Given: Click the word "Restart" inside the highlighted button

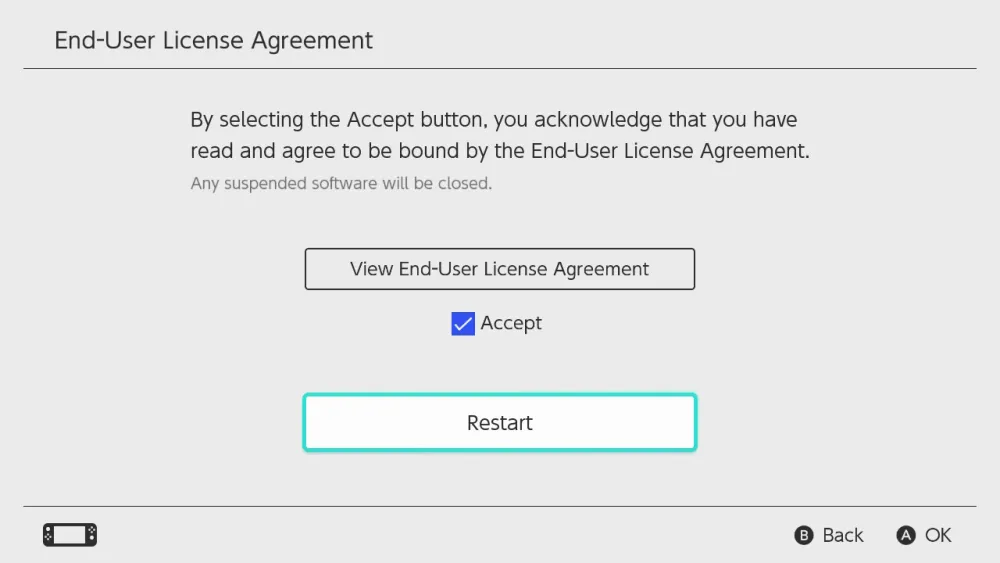Looking at the screenshot, I should click(x=499, y=422).
